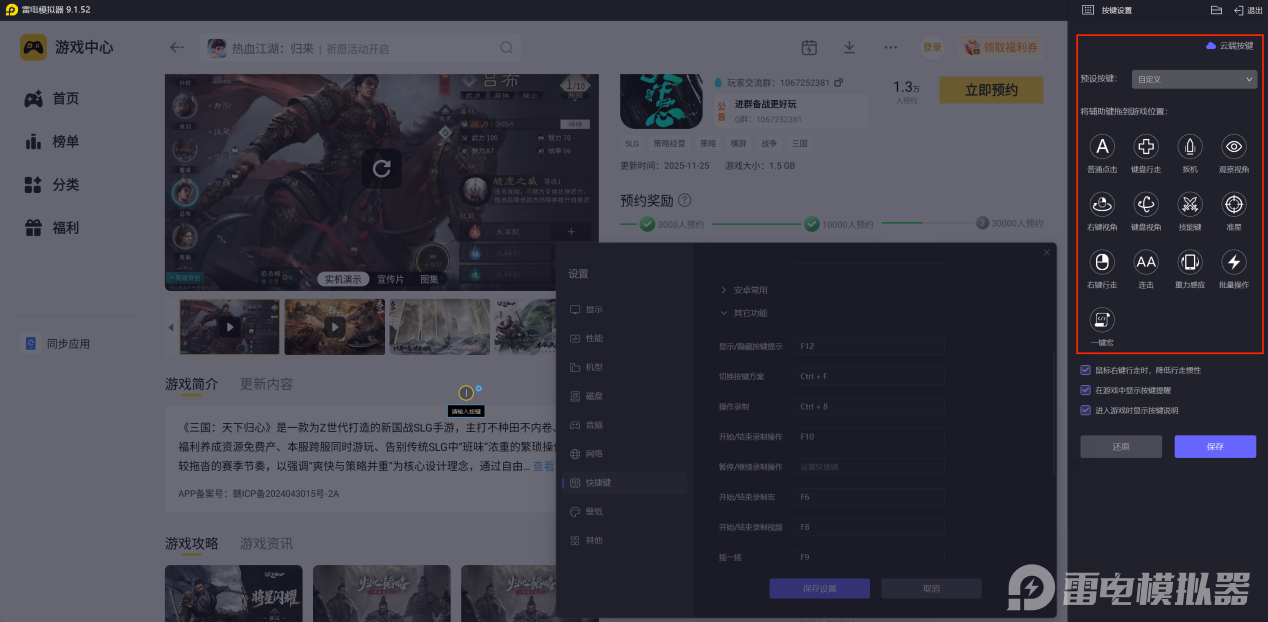
Task: Click the 显示/隐藏按键提示 F12 shortcut field
Action: tap(870, 346)
